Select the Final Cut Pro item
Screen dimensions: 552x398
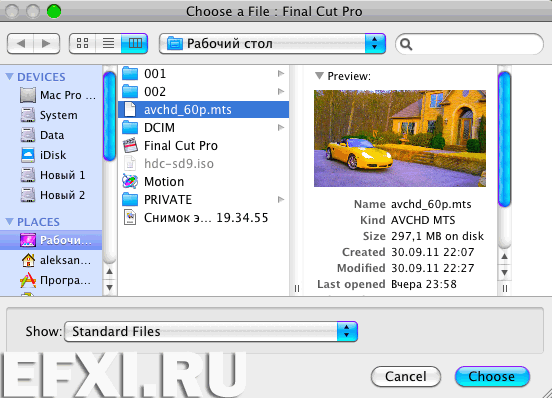click(203, 146)
